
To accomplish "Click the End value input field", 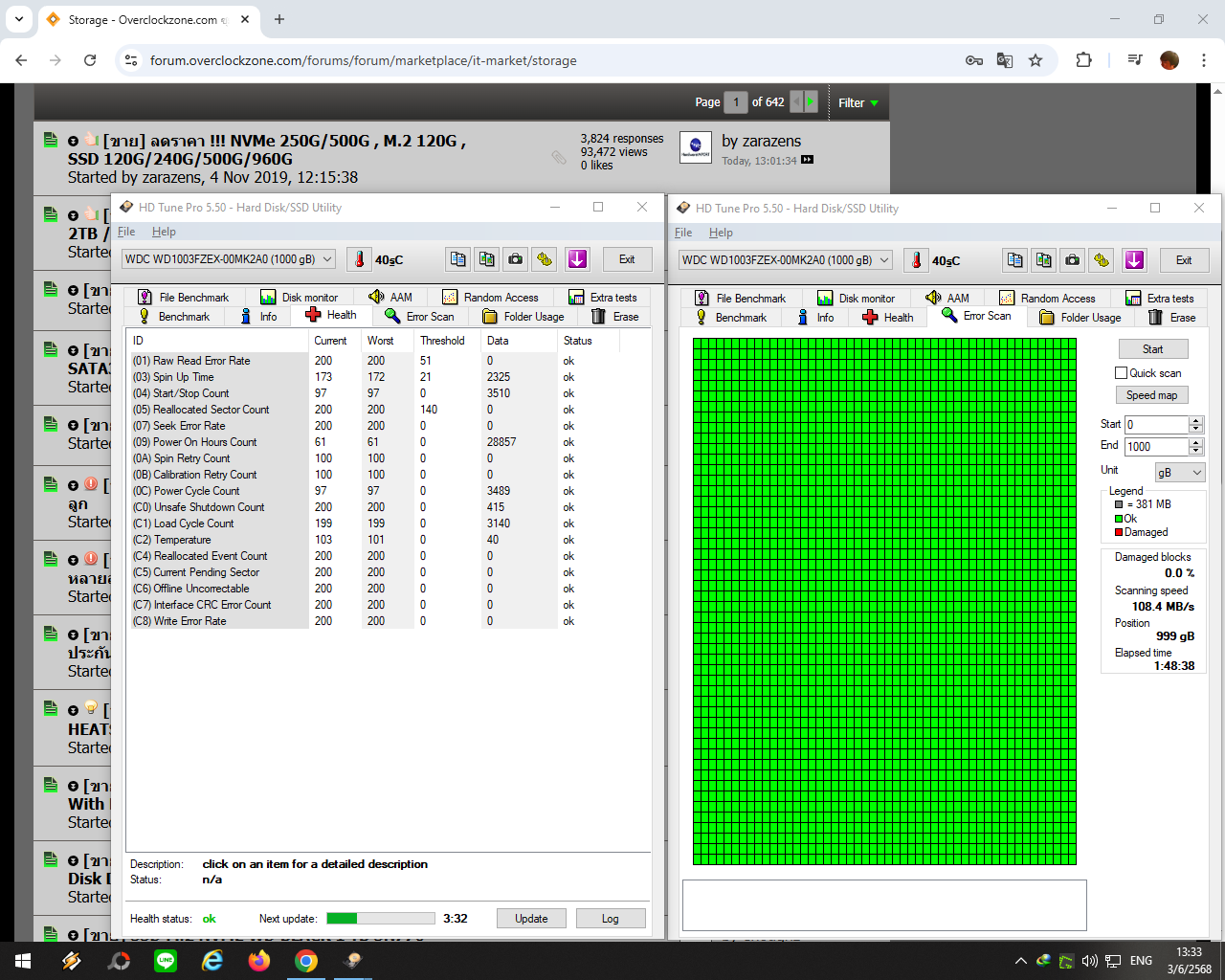I will 1156,447.
